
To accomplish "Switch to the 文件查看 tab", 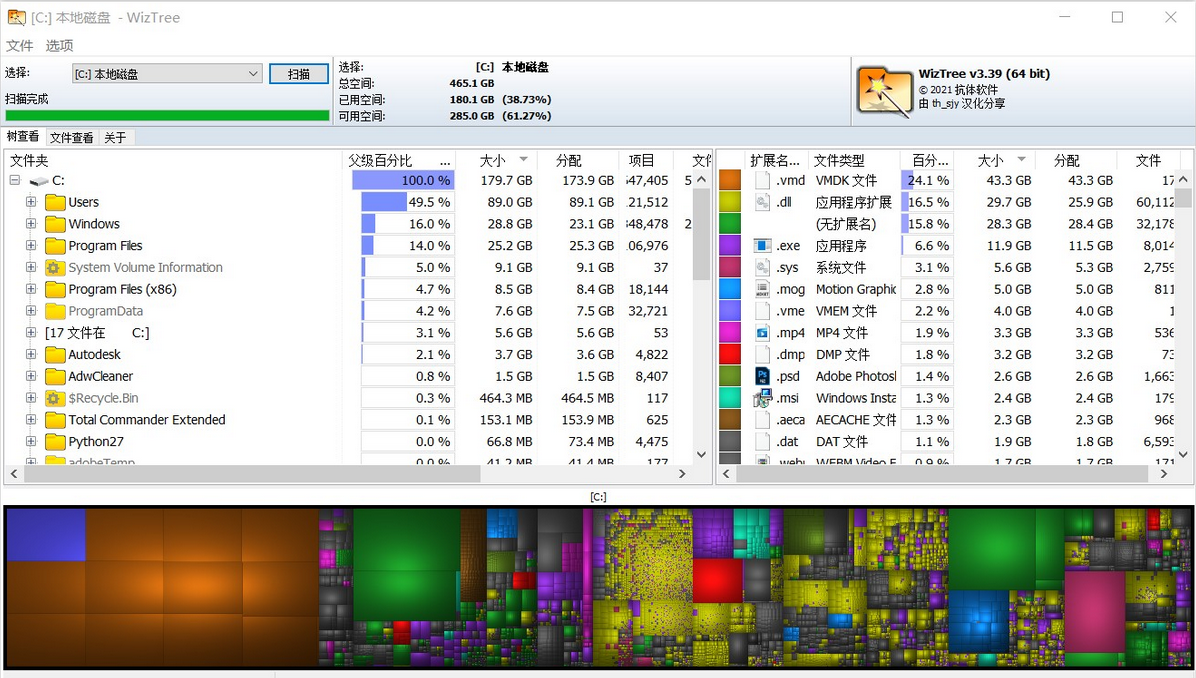I will (x=72, y=137).
